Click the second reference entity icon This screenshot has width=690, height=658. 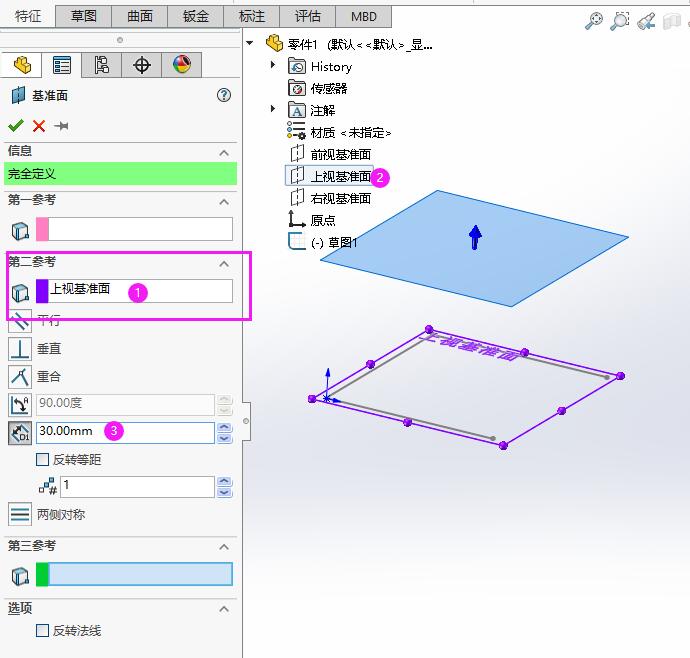tap(20, 292)
